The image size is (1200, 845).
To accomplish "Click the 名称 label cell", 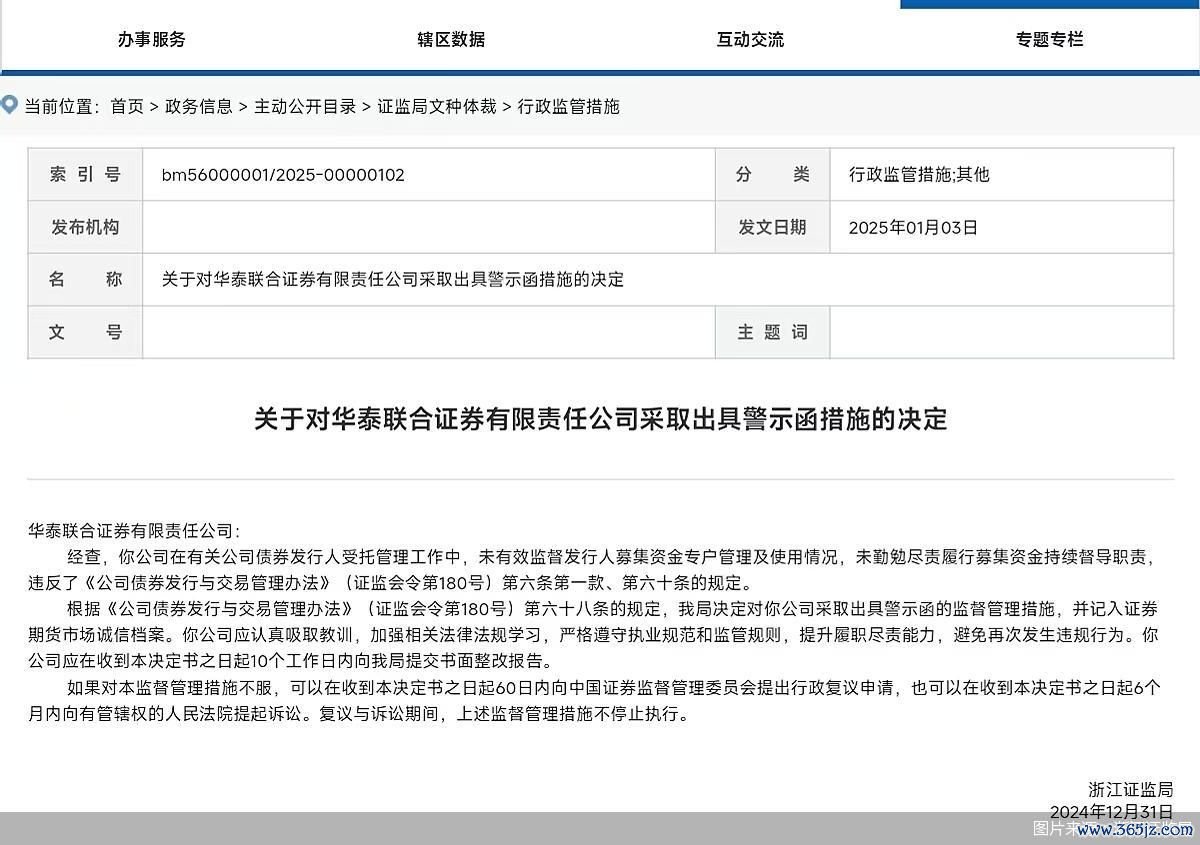I will click(86, 280).
